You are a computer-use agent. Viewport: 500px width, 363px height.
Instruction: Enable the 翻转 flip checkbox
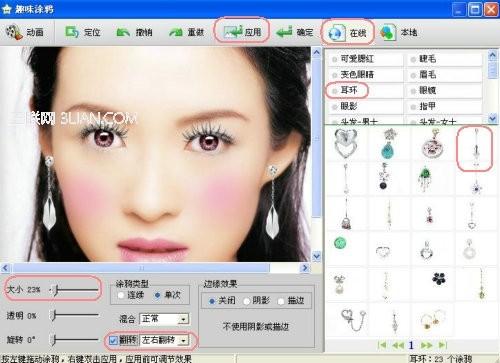click(x=113, y=340)
